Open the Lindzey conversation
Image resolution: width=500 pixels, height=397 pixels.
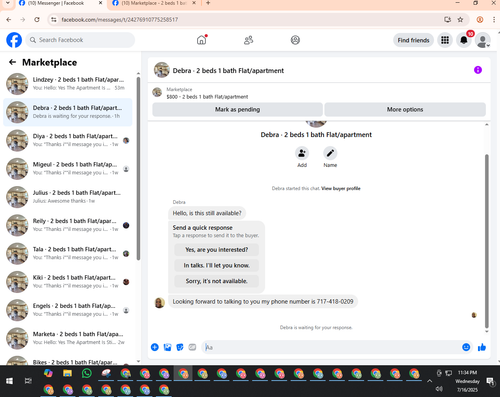point(68,84)
